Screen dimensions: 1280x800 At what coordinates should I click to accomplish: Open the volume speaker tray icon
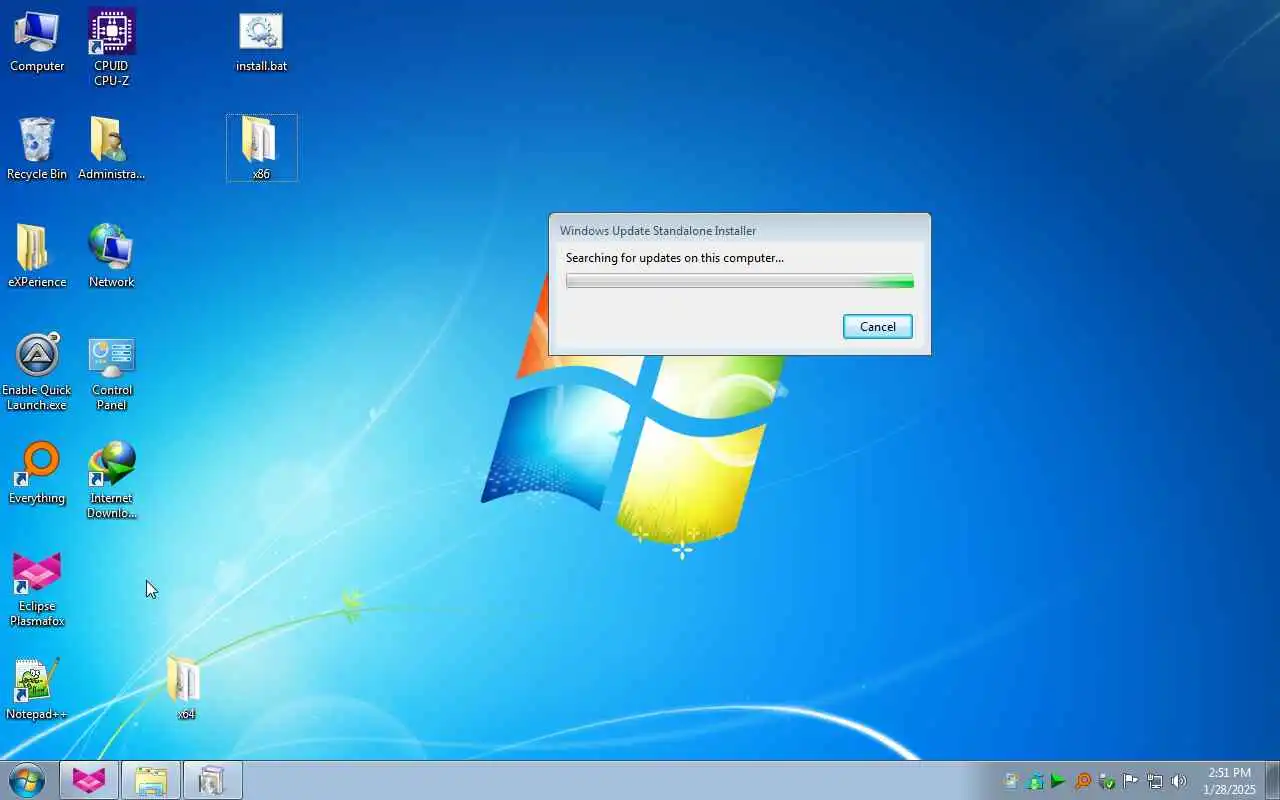(1179, 781)
